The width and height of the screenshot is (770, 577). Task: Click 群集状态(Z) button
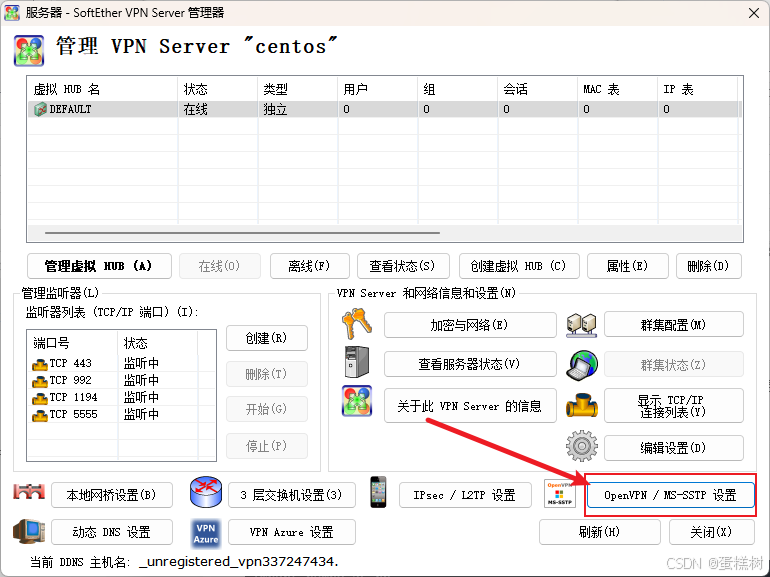(674, 364)
